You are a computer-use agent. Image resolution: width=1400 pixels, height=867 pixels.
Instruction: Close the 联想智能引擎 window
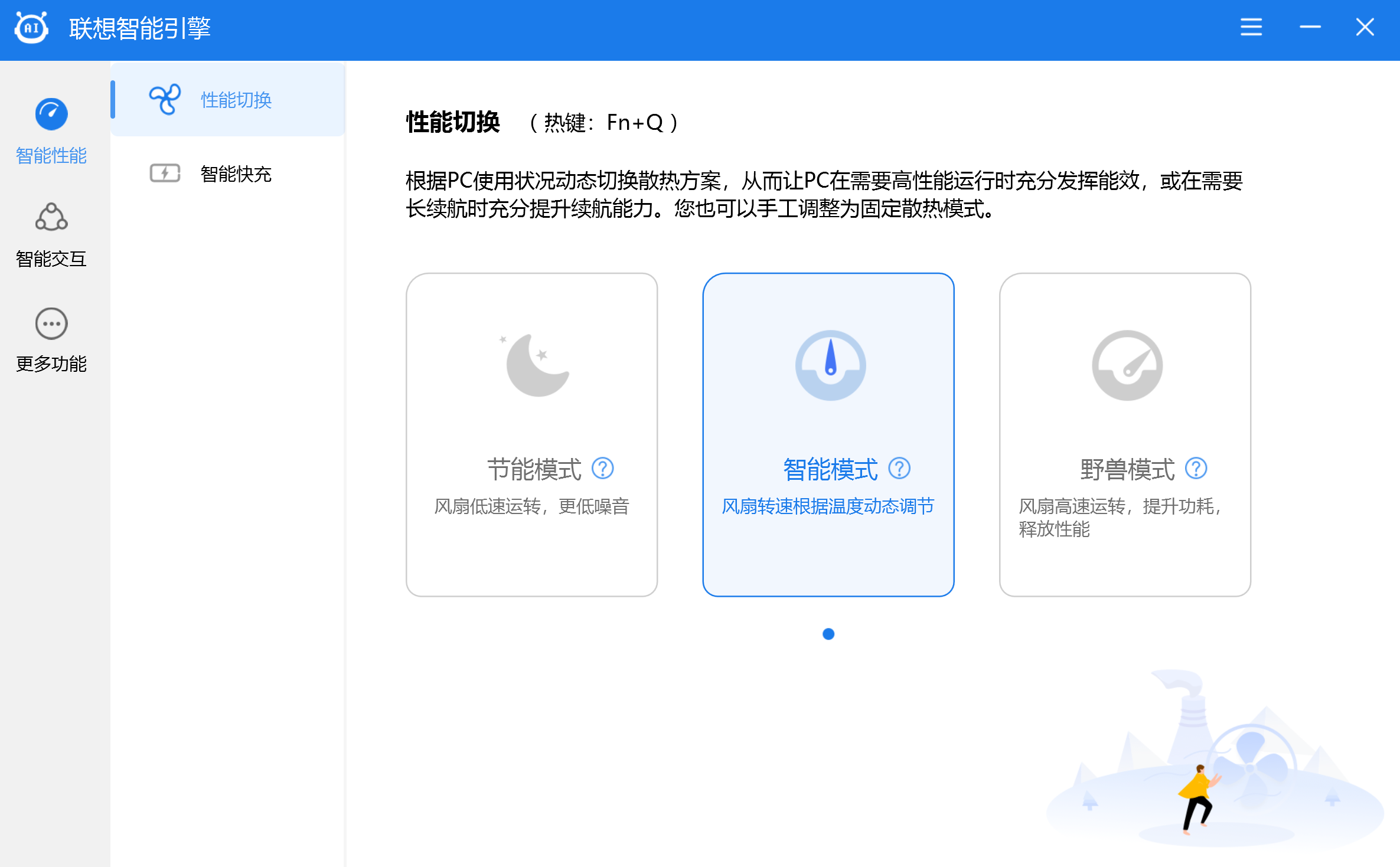(1365, 27)
